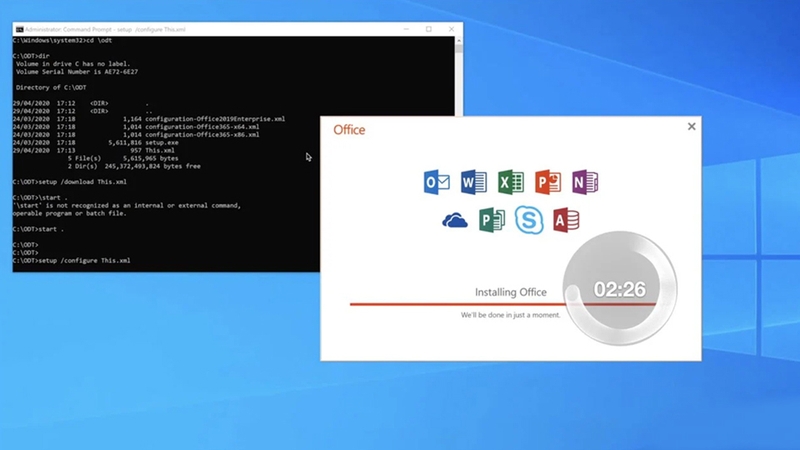Click the Excel icon in Office installer

coord(511,182)
